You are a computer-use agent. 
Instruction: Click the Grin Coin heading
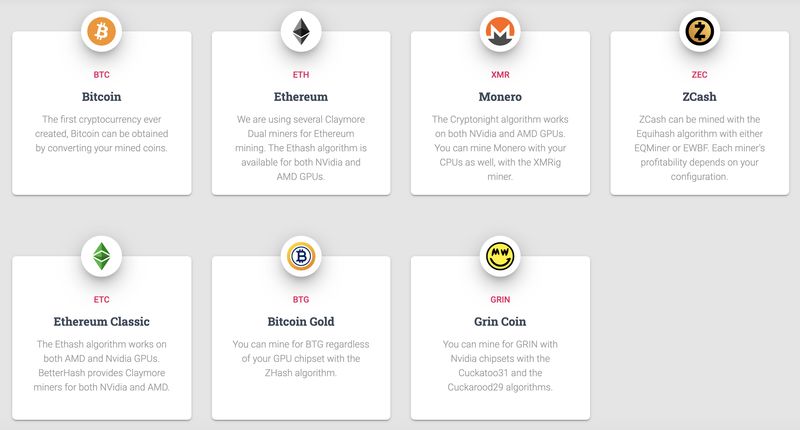point(500,322)
